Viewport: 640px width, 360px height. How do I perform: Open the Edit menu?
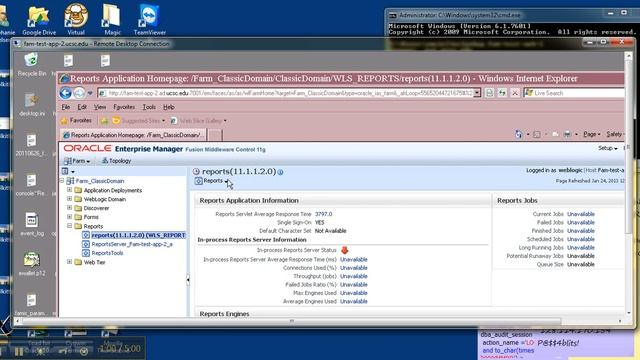click(x=82, y=107)
